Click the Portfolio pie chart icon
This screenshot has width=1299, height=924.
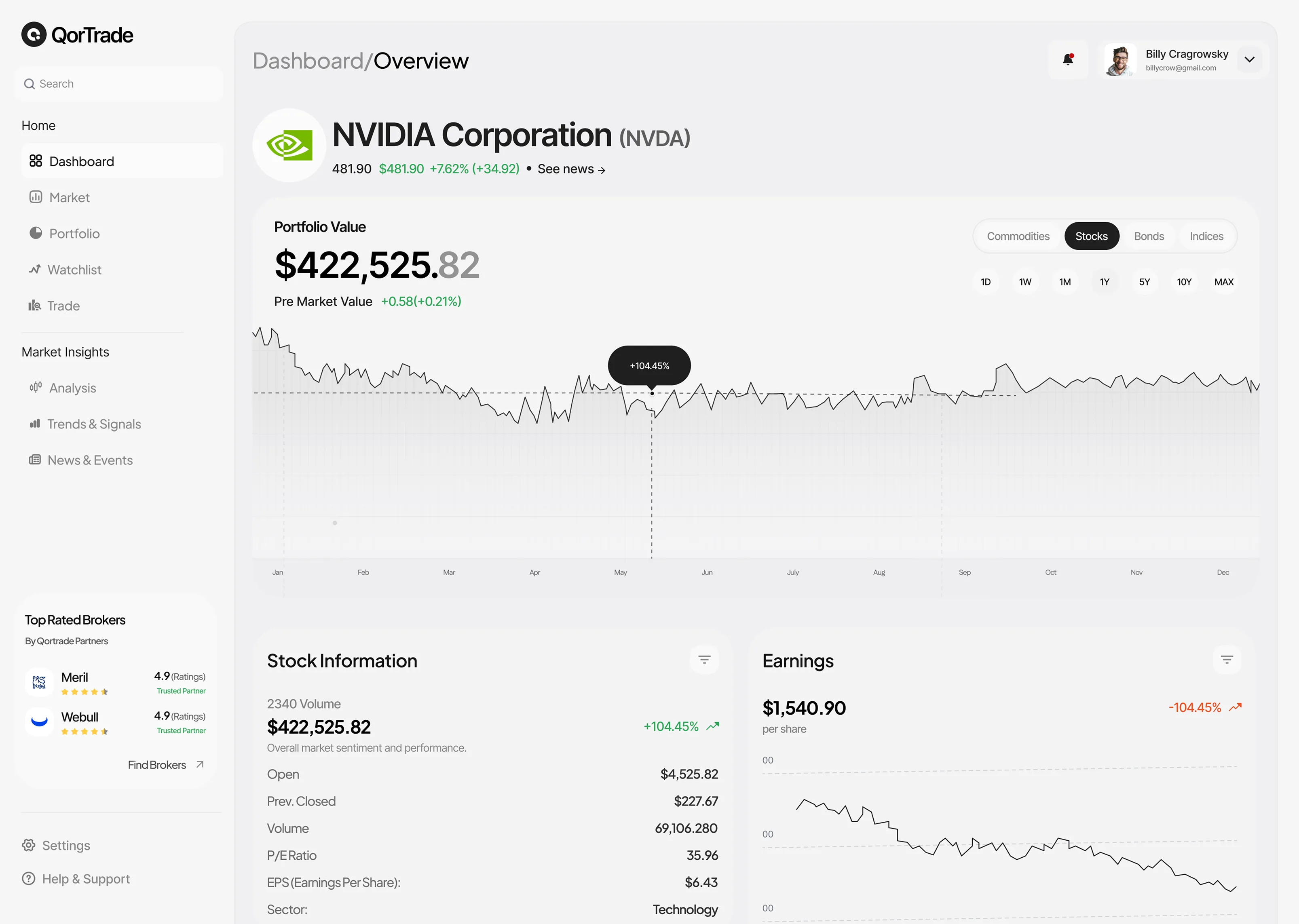click(x=36, y=233)
